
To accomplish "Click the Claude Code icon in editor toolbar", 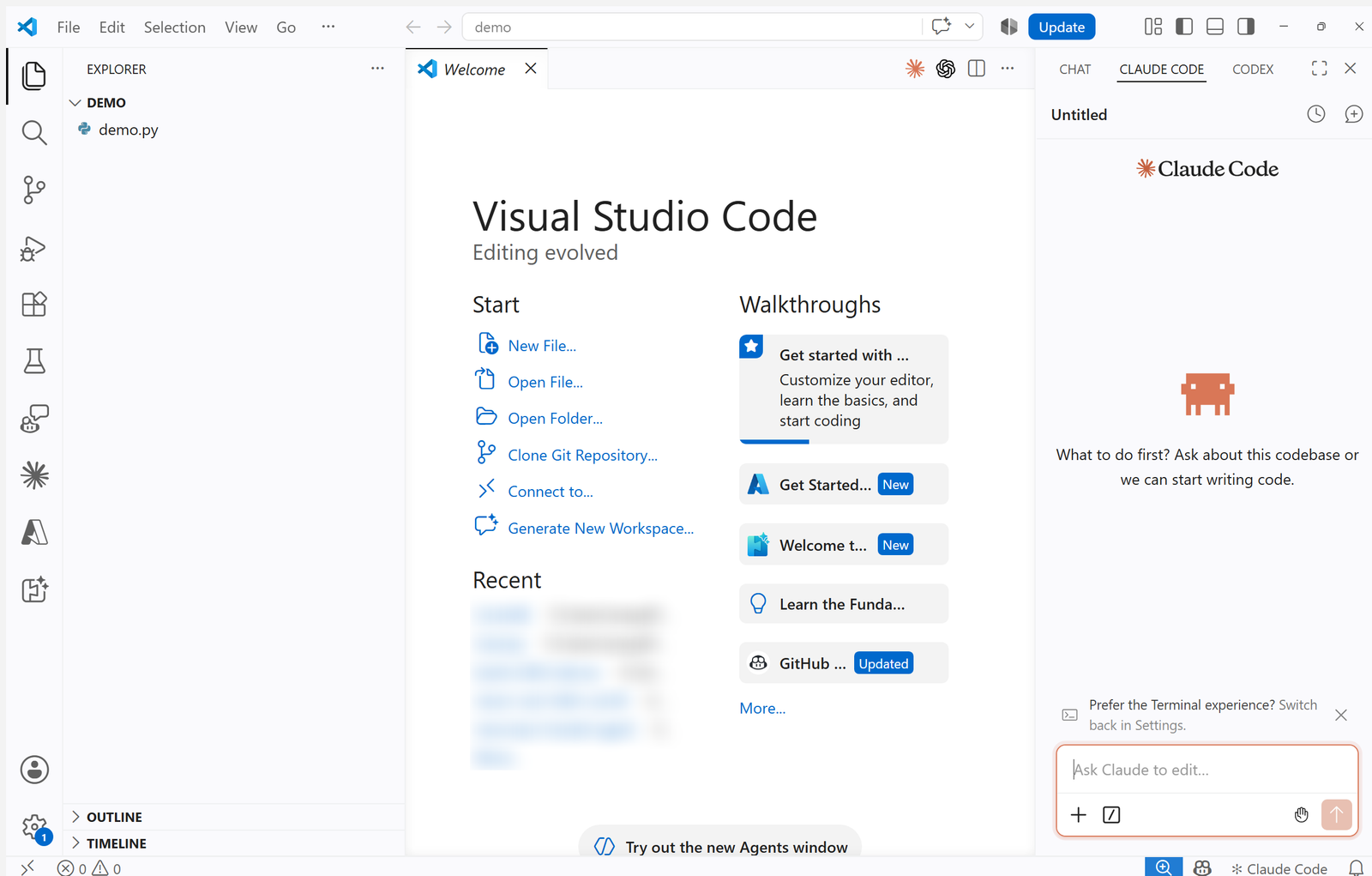I will pos(915,69).
